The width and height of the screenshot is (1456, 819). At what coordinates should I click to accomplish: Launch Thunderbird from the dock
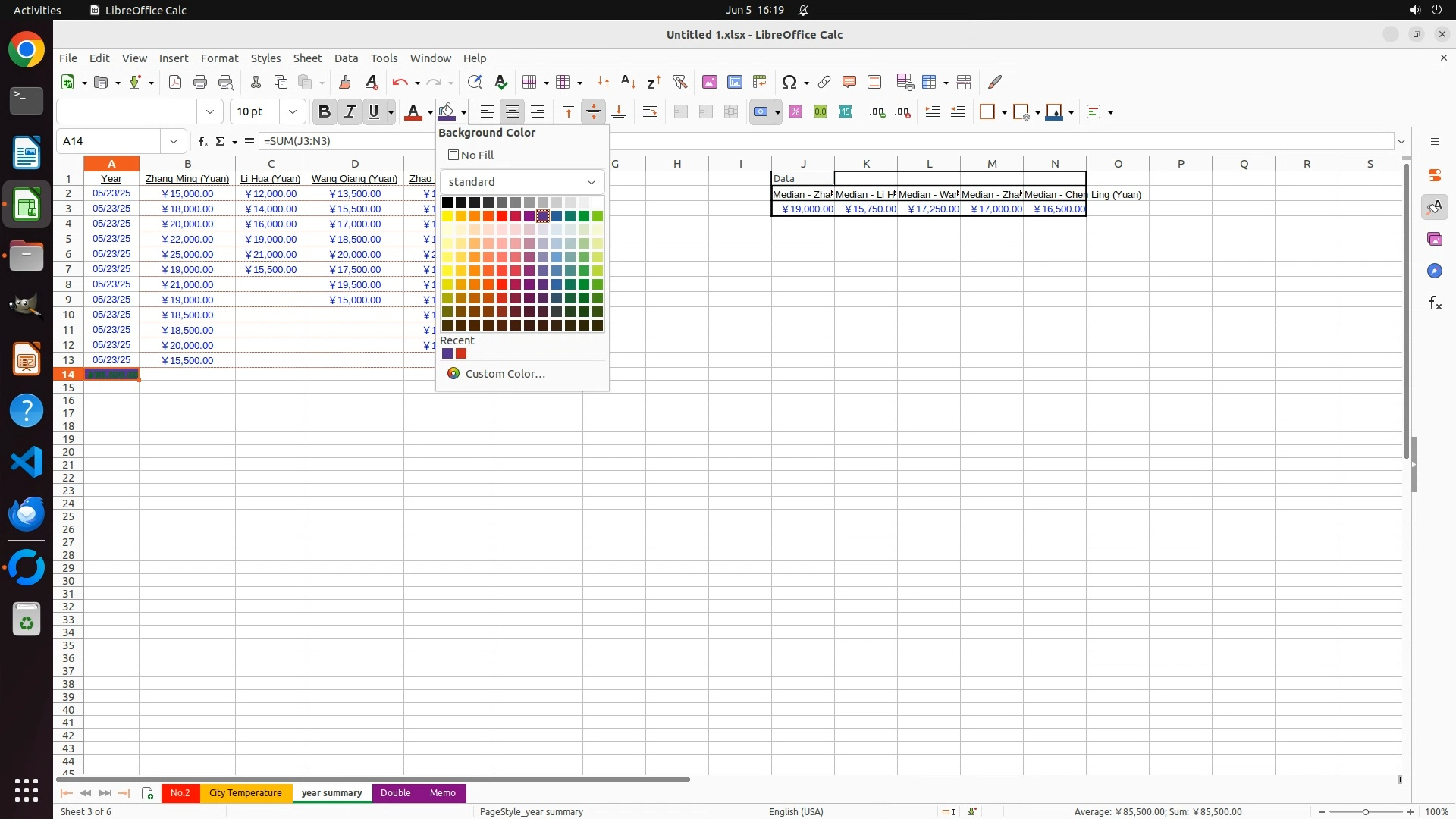27,514
